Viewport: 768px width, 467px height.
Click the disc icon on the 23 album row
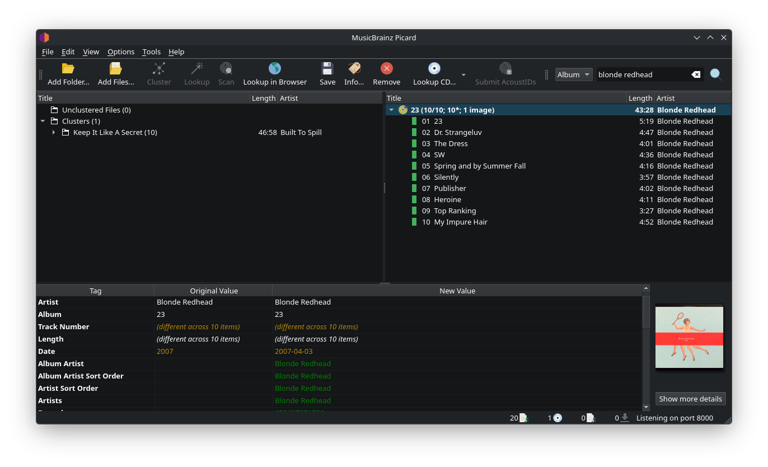403,110
